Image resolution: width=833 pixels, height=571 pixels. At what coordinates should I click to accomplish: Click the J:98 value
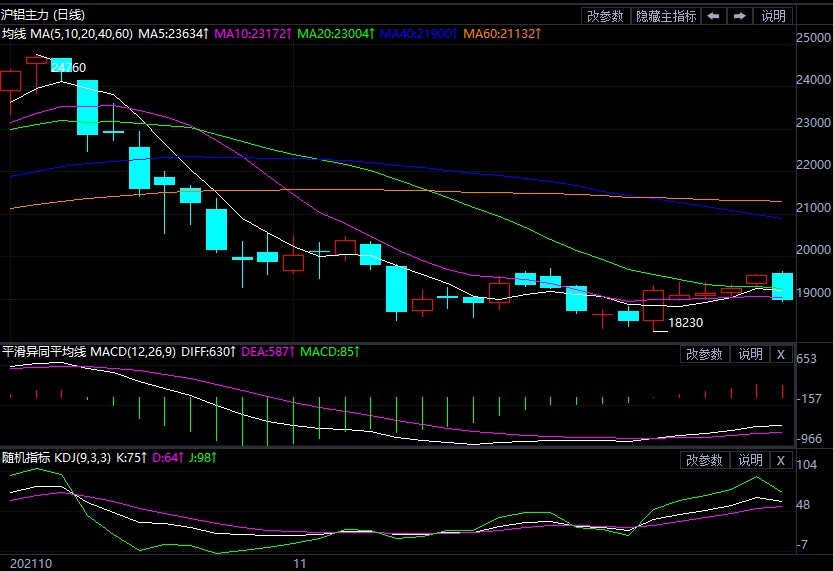[x=203, y=457]
